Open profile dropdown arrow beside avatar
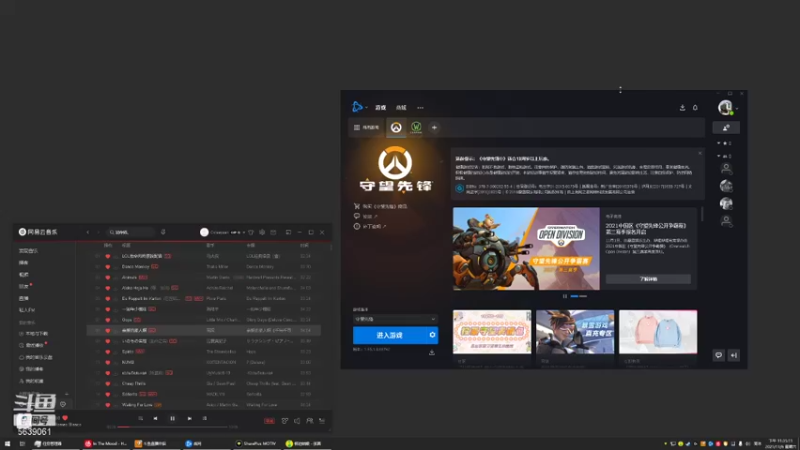 coord(737,108)
